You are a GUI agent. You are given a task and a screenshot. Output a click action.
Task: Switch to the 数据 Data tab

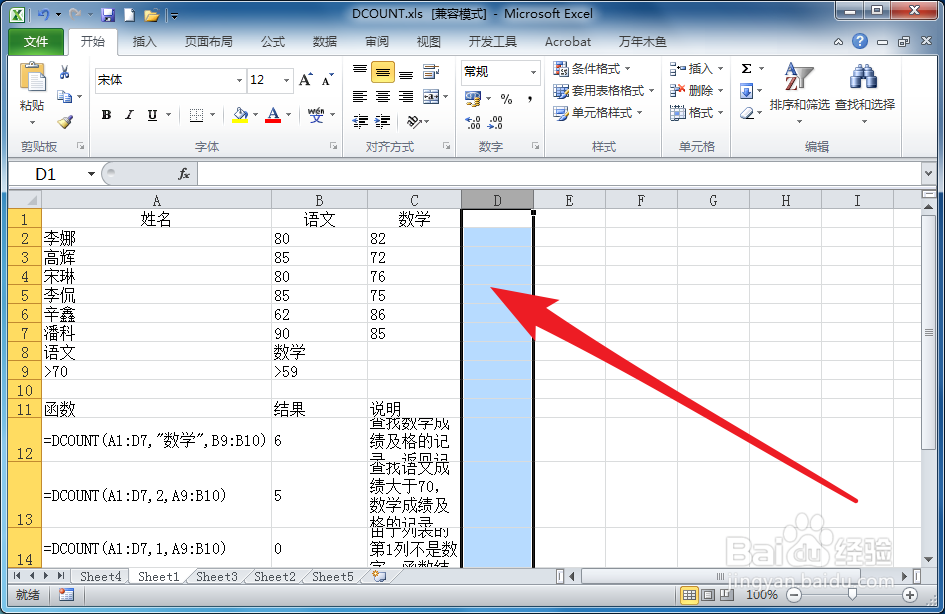(325, 42)
